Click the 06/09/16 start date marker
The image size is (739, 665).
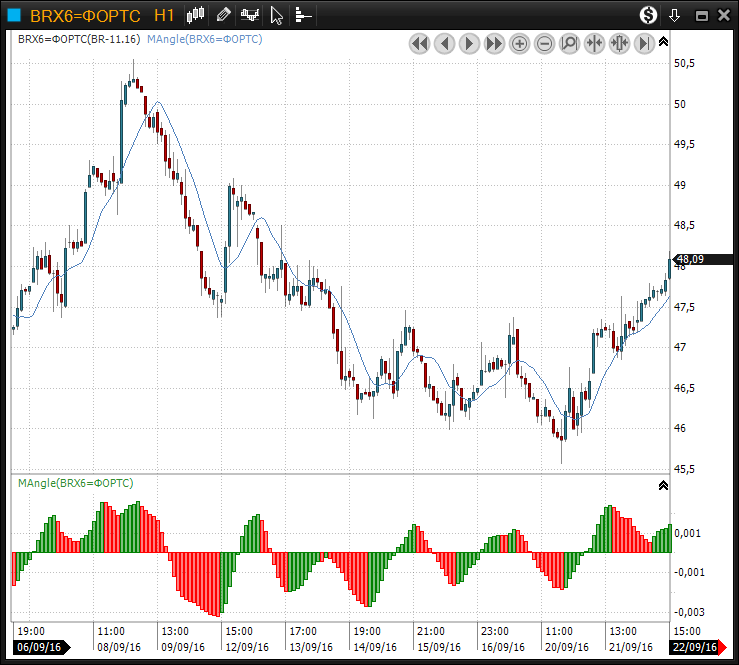[x=37, y=647]
